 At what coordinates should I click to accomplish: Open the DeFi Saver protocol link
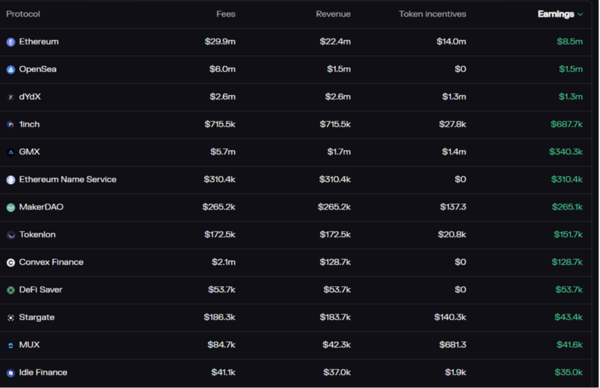click(x=41, y=290)
